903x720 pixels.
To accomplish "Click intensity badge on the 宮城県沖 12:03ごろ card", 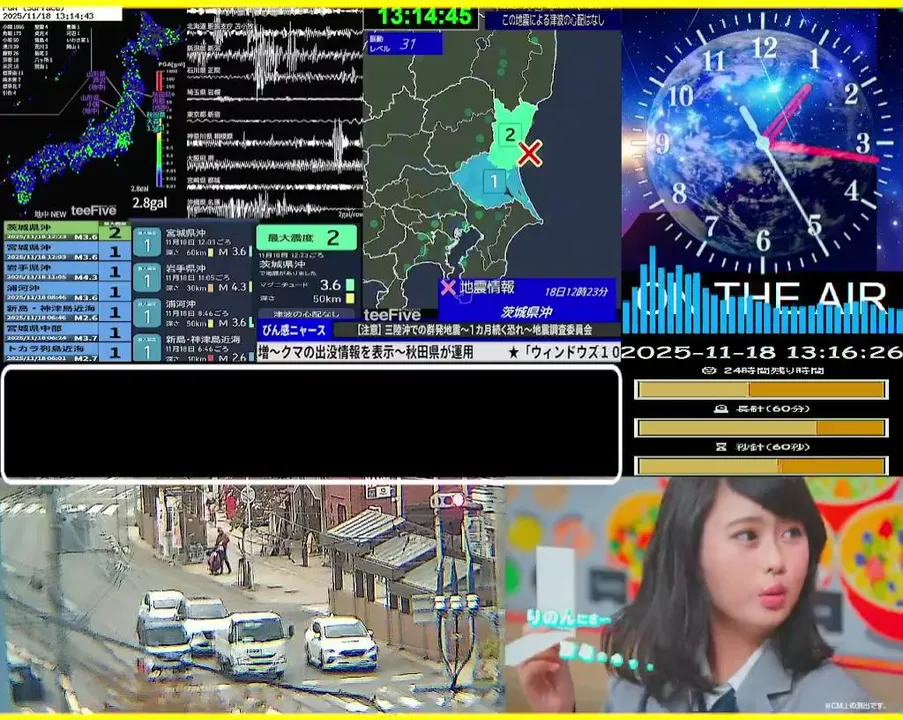I will coord(147,242).
